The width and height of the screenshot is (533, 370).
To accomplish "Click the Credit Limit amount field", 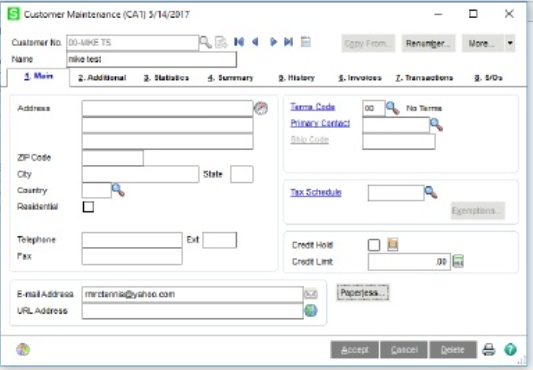I will coord(409,262).
